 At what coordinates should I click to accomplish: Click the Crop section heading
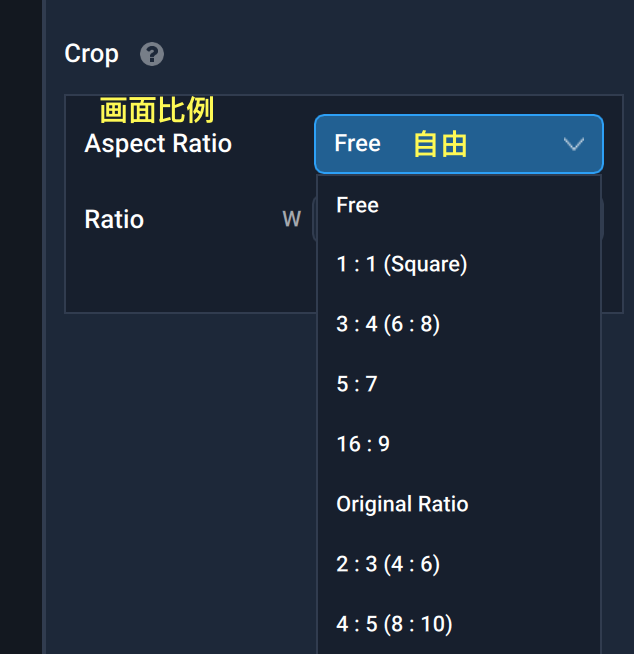tap(91, 54)
